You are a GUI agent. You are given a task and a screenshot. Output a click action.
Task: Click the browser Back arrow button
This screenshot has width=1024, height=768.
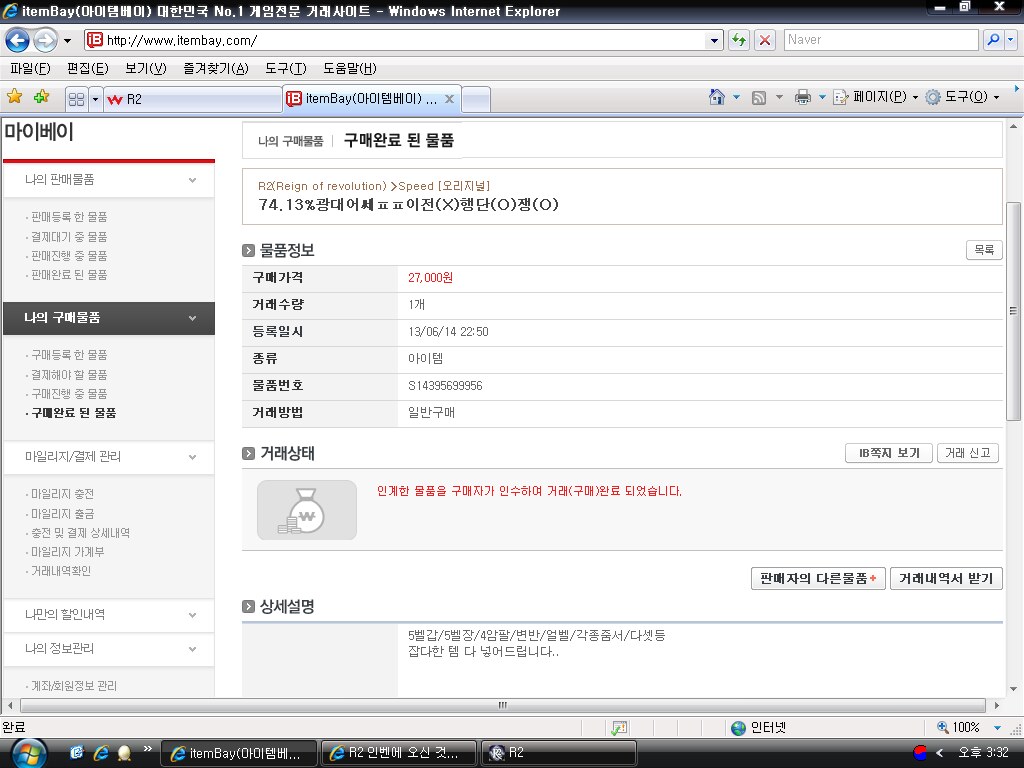18,40
